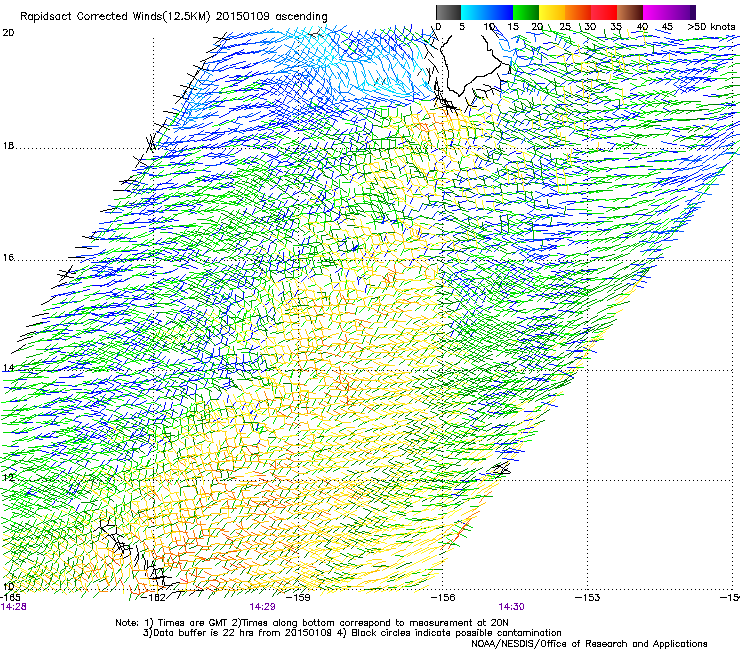Click the green 15-20 knots color swatch
The width and height of the screenshot is (740, 650).
[x=526, y=12]
